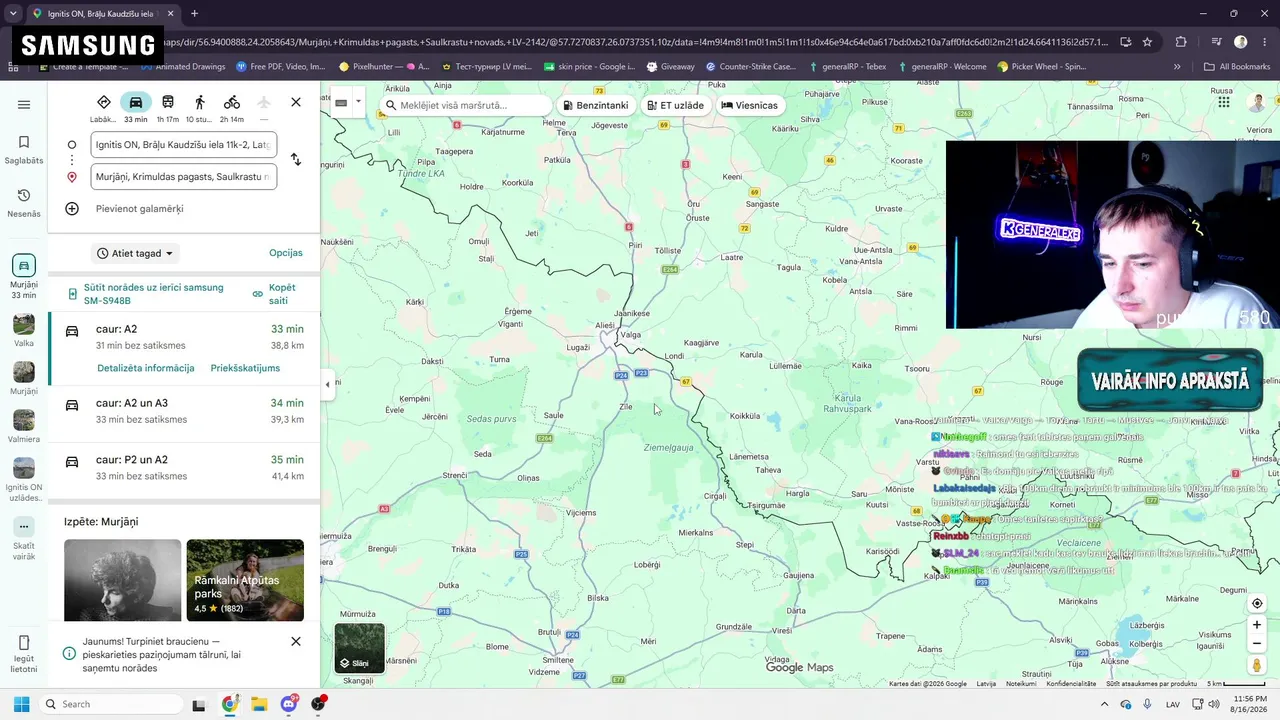1280x720 pixels.
Task: Edit the Ignitis ON starting point field
Action: 184,145
